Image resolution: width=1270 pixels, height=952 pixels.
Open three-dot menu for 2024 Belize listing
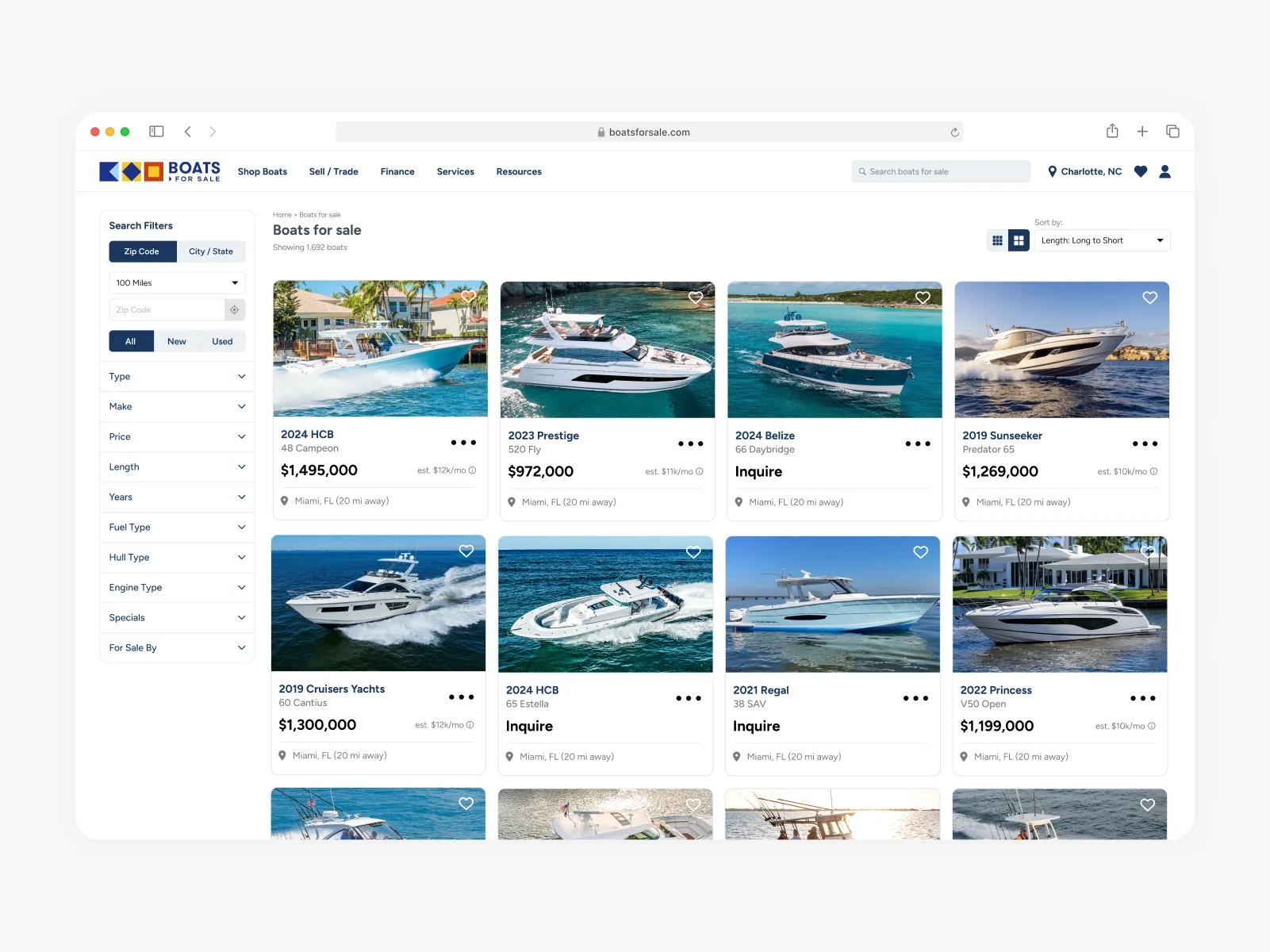click(x=917, y=443)
